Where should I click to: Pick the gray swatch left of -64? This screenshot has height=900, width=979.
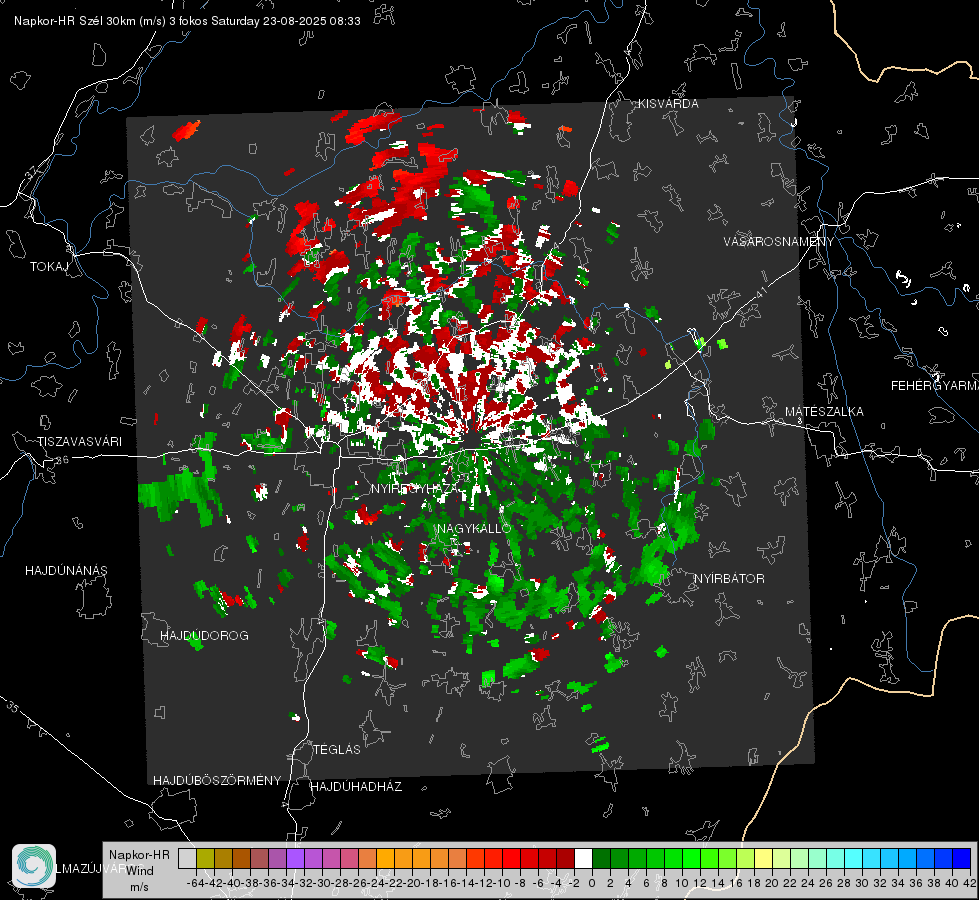coord(187,858)
